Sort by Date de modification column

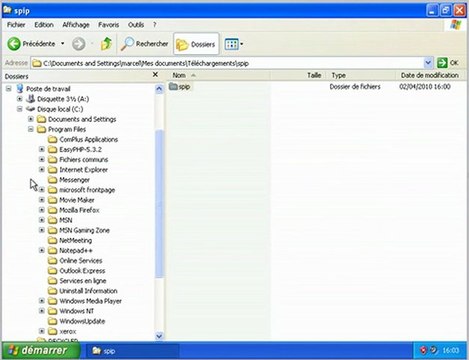coord(430,75)
